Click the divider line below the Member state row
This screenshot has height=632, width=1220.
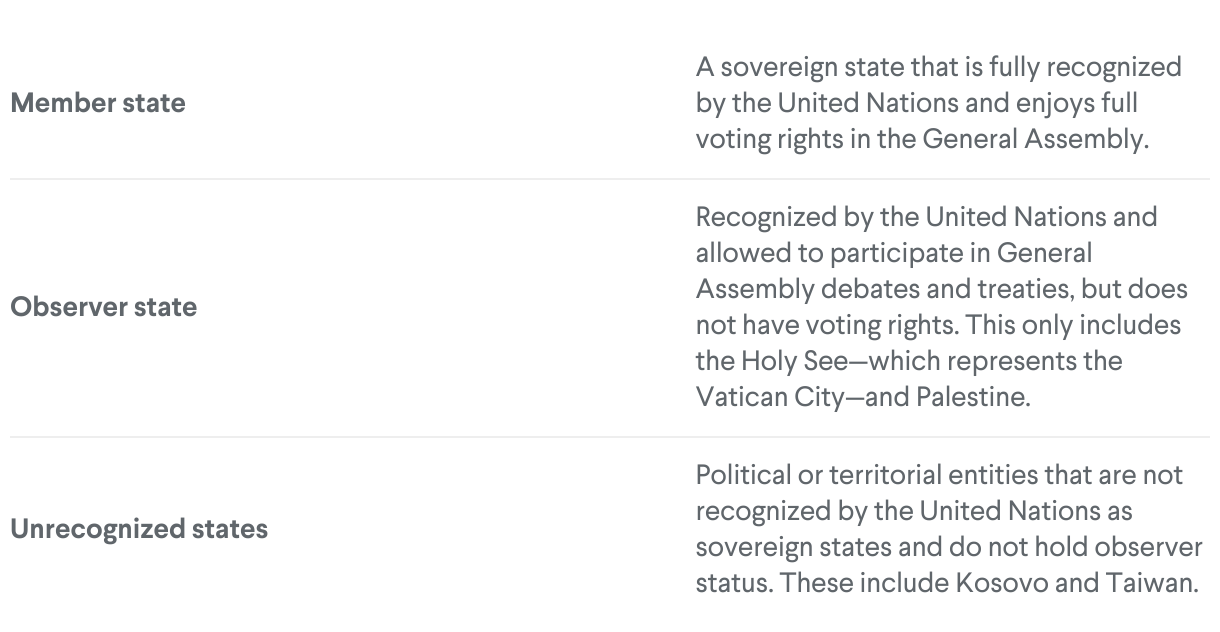[610, 179]
